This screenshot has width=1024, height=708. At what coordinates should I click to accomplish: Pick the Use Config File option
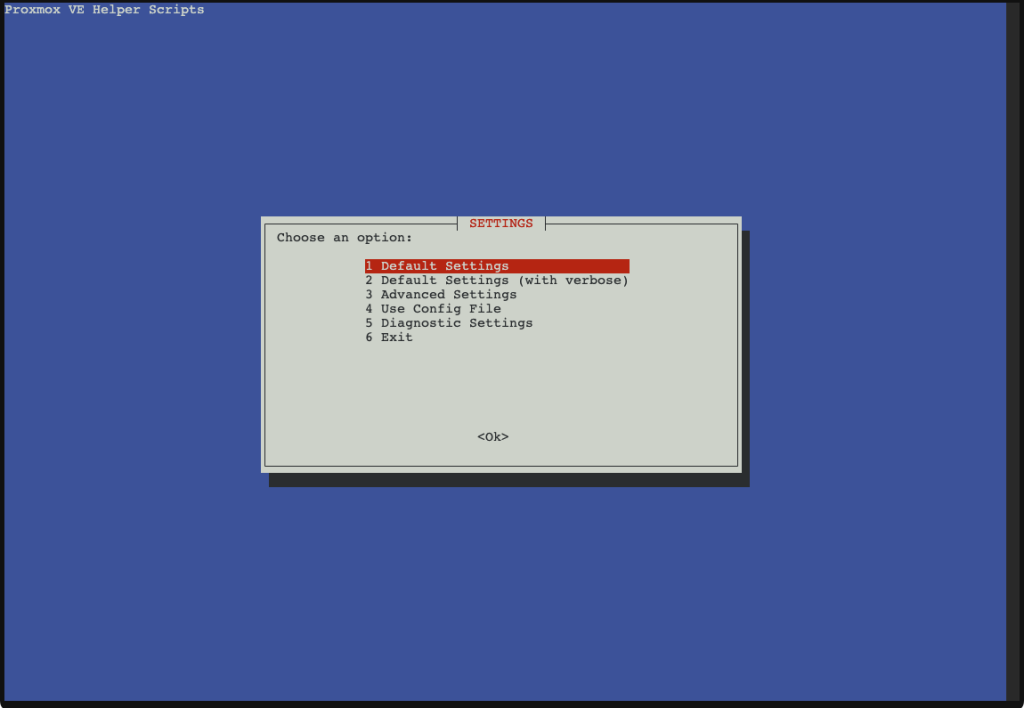tap(433, 309)
